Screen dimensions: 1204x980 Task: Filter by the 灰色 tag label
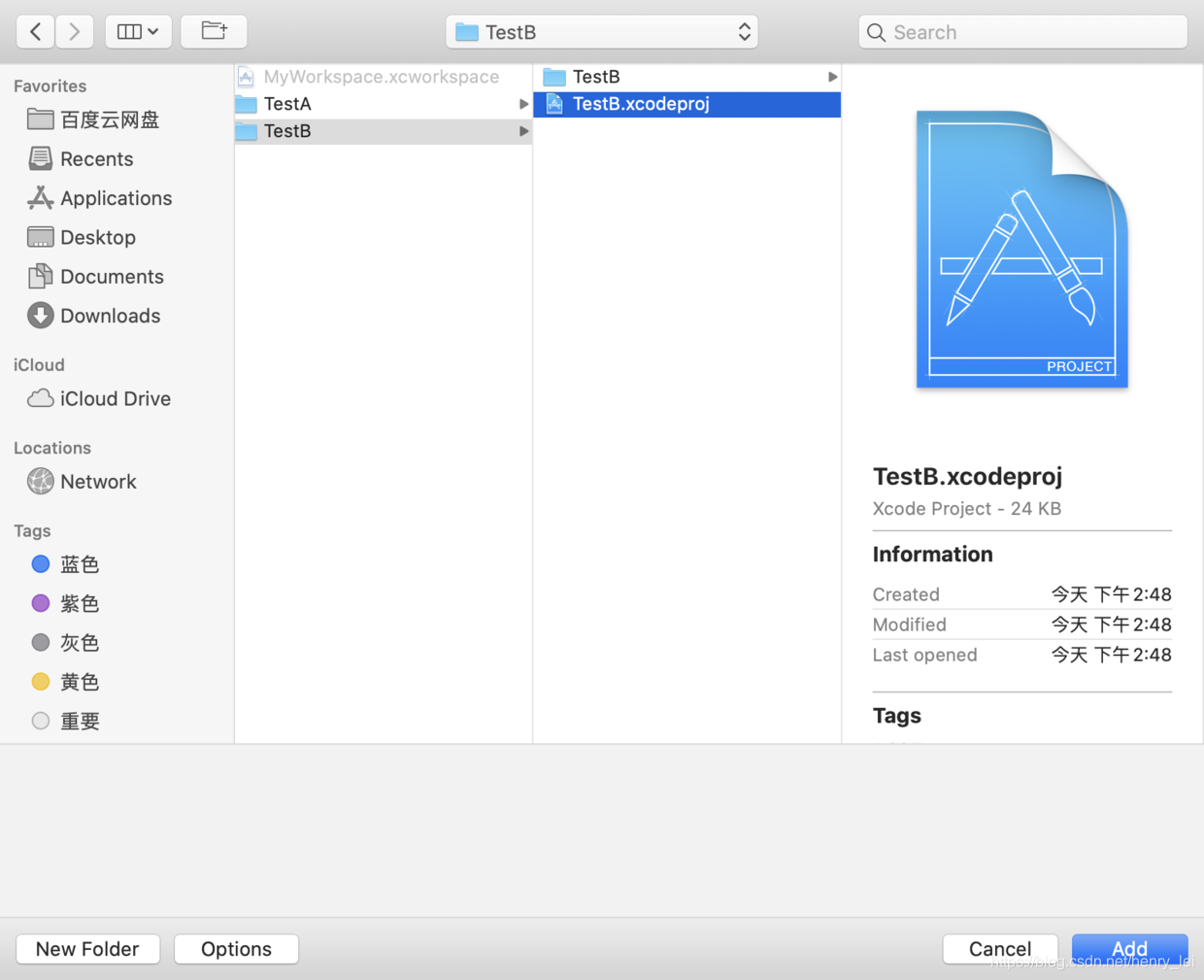click(80, 642)
